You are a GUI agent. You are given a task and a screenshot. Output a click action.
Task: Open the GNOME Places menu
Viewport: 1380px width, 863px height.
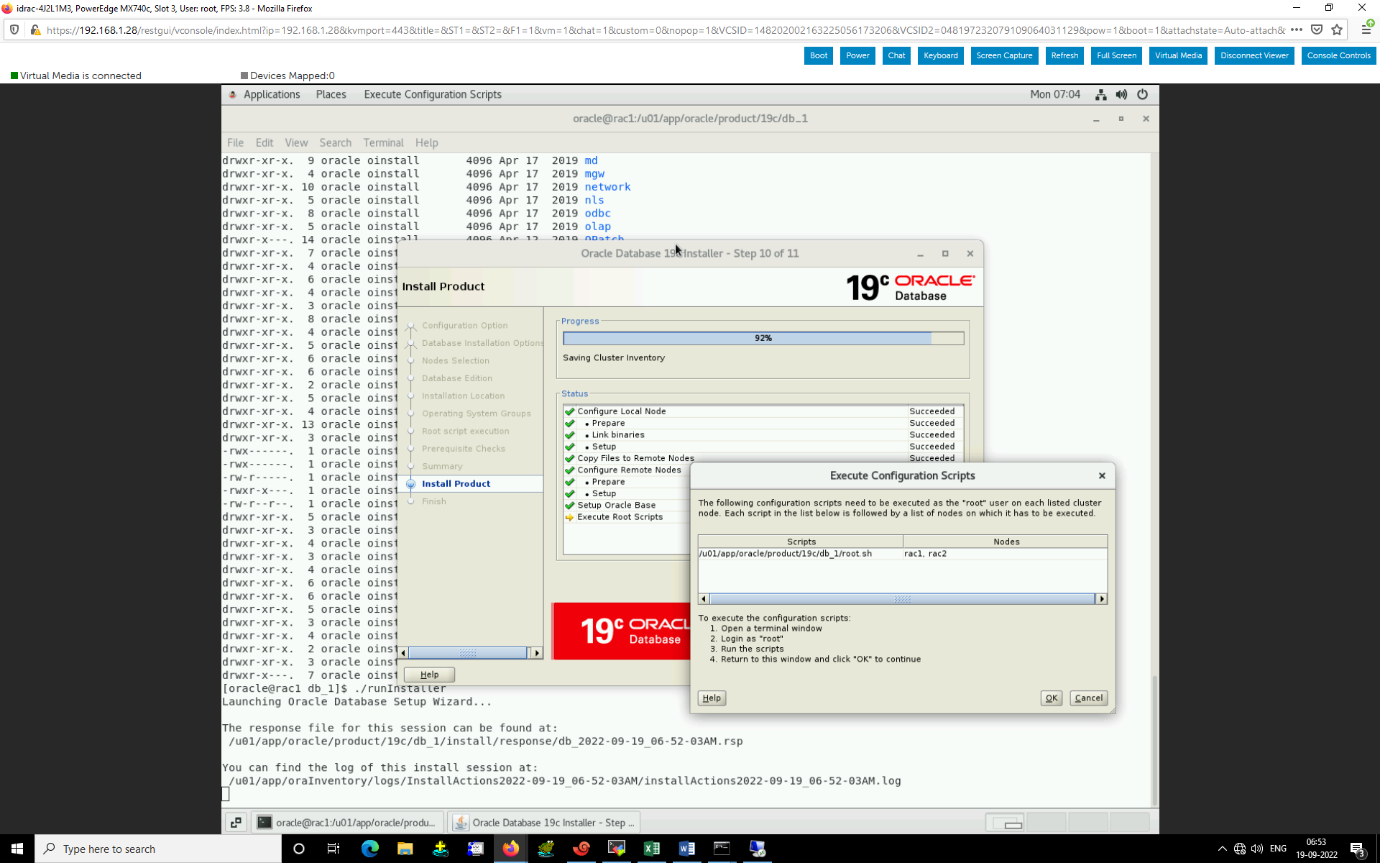pyautogui.click(x=331, y=95)
